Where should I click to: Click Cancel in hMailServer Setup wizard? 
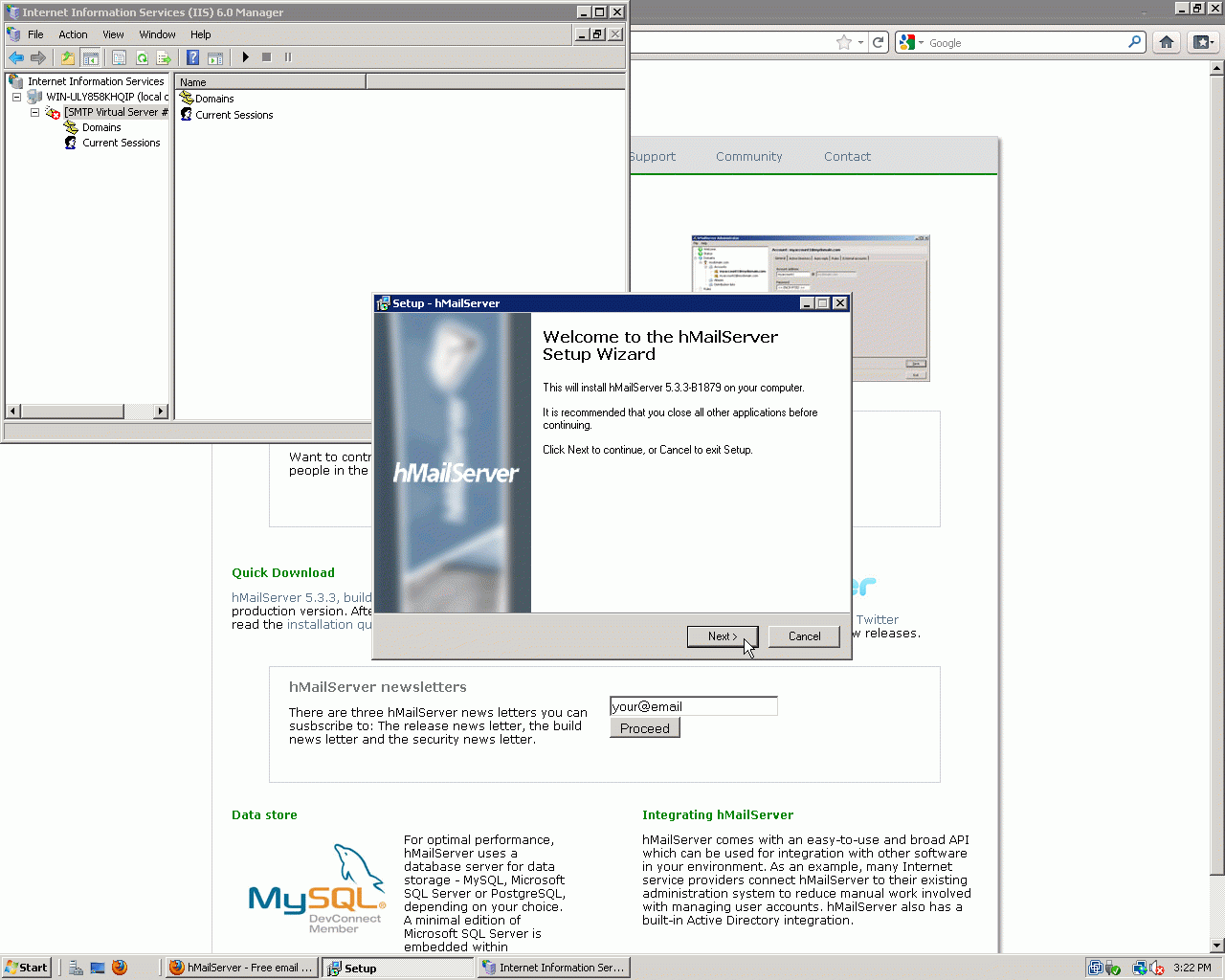[804, 636]
